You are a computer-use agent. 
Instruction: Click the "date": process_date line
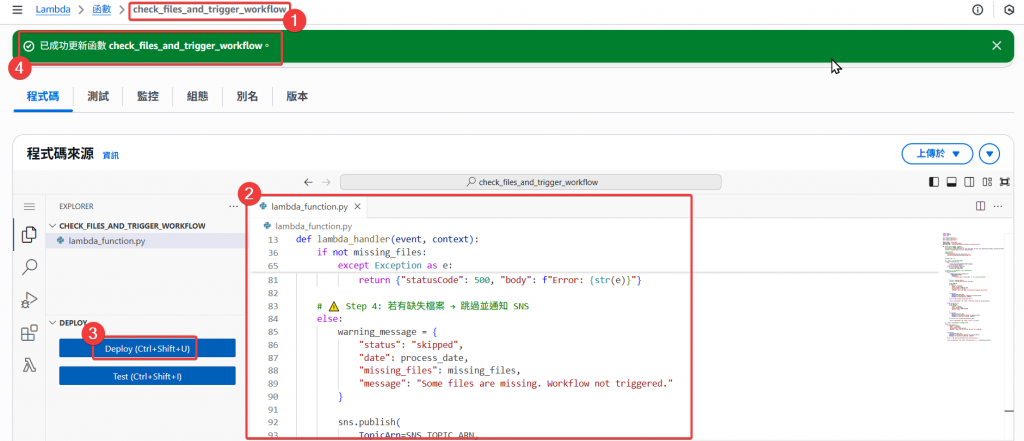[415, 357]
